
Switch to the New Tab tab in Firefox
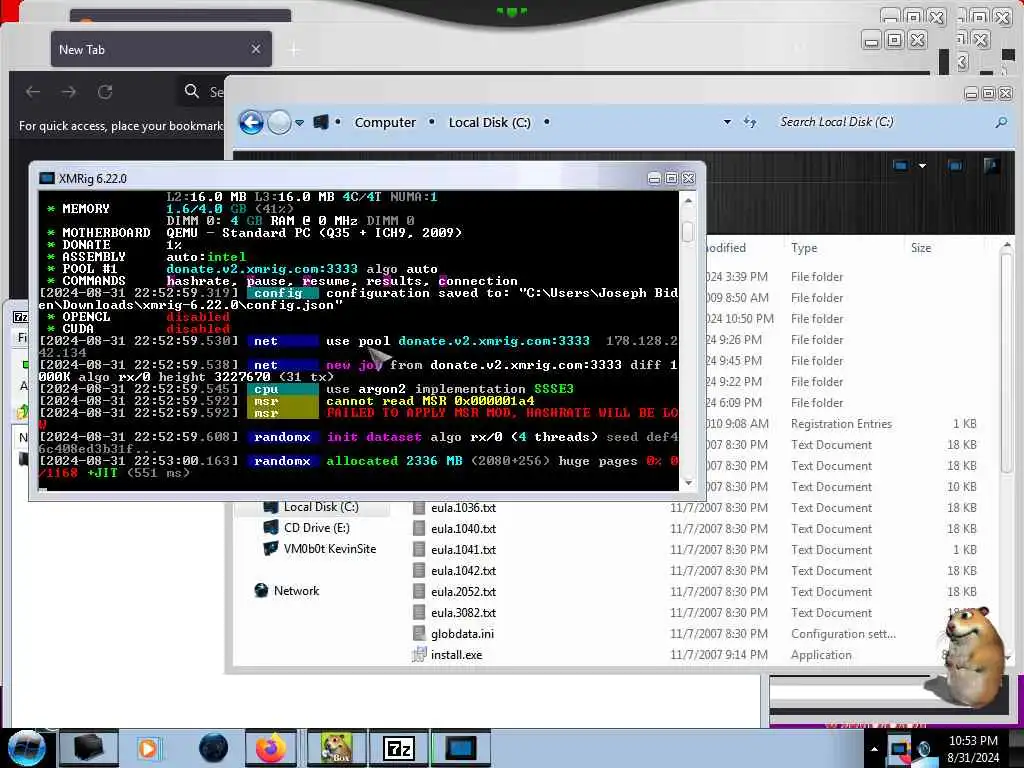tap(161, 49)
